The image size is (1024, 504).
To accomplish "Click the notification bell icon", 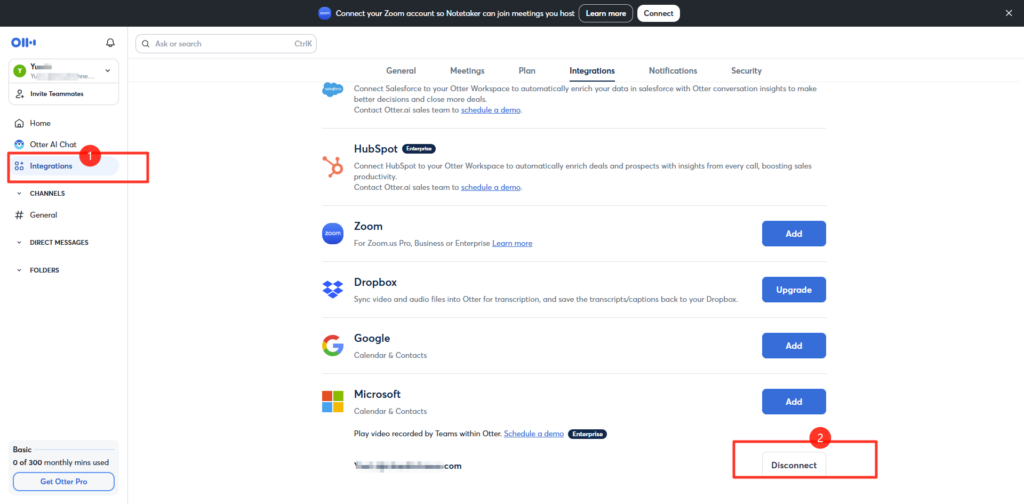I will (110, 43).
